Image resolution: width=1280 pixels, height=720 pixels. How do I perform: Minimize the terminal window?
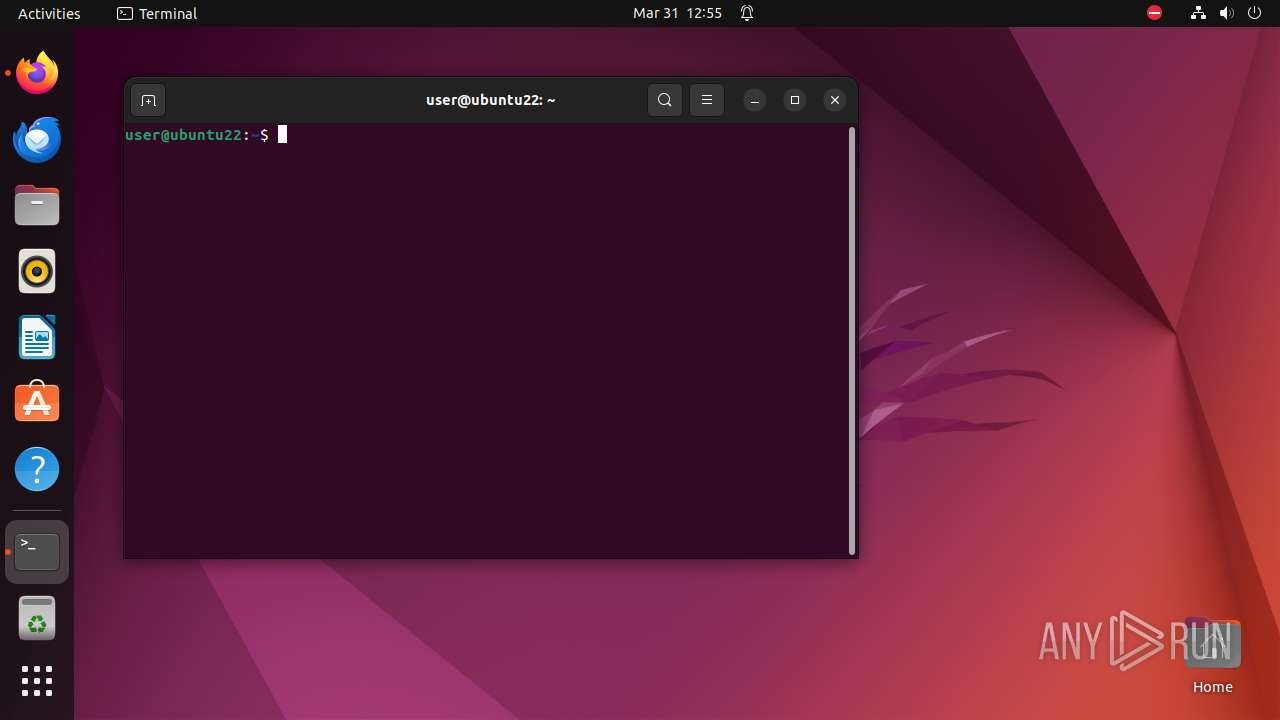(x=755, y=100)
